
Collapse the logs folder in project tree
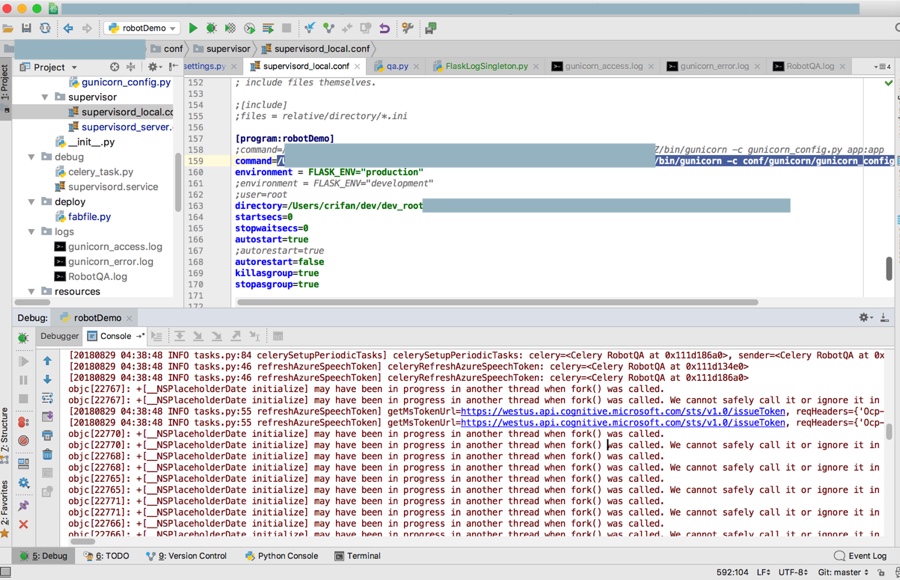coord(32,232)
